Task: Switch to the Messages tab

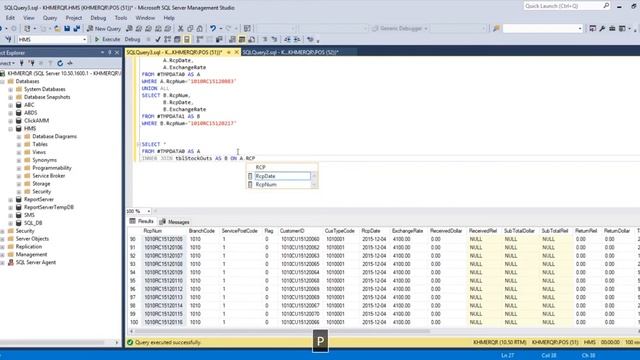Action: click(174, 222)
